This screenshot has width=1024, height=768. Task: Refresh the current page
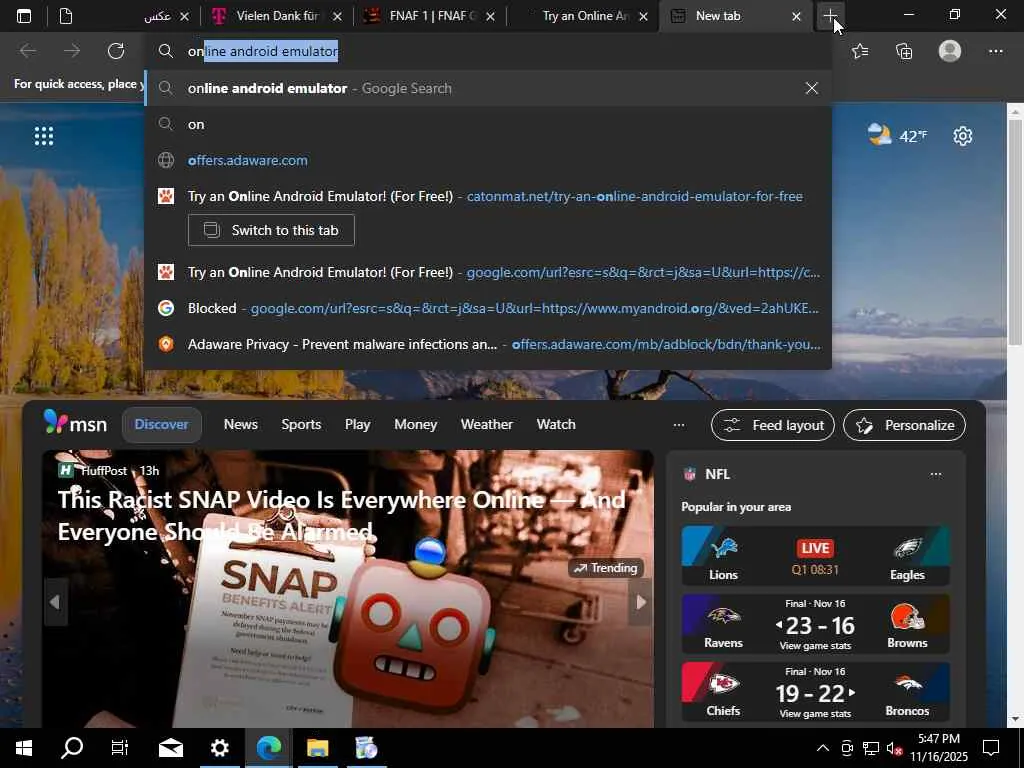point(116,51)
